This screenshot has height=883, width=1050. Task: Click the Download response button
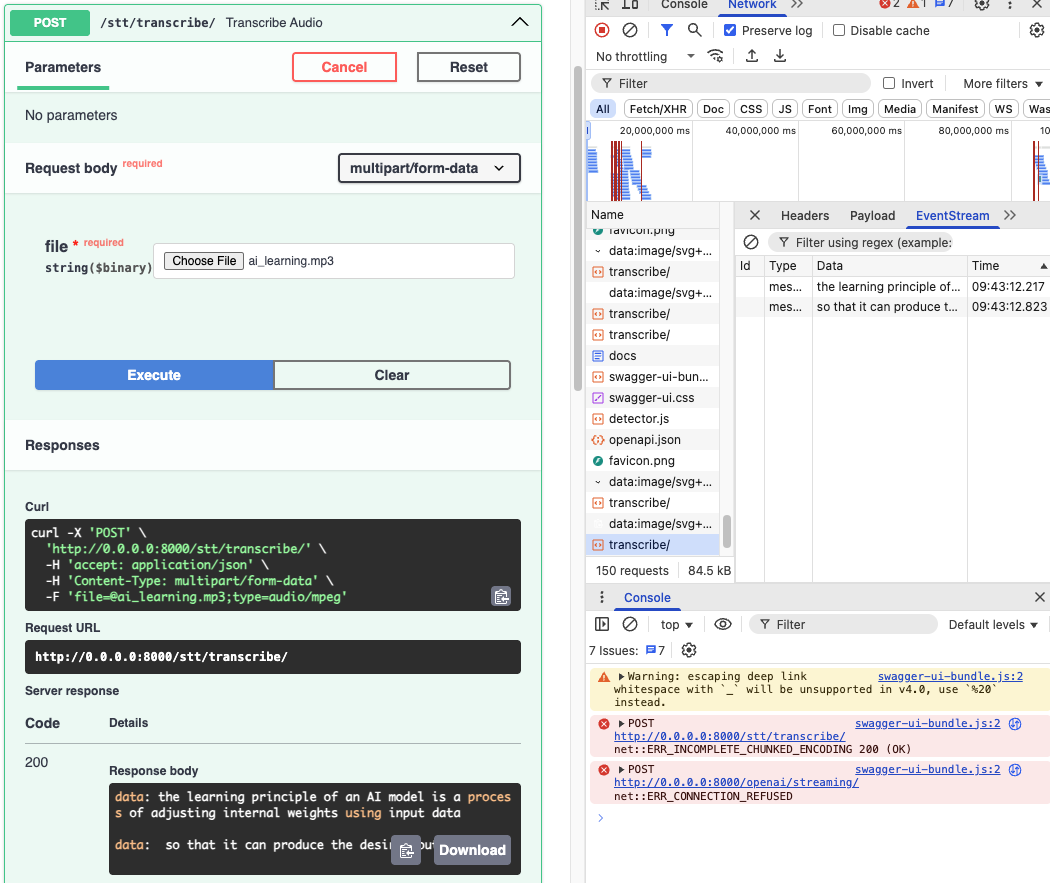click(x=472, y=850)
